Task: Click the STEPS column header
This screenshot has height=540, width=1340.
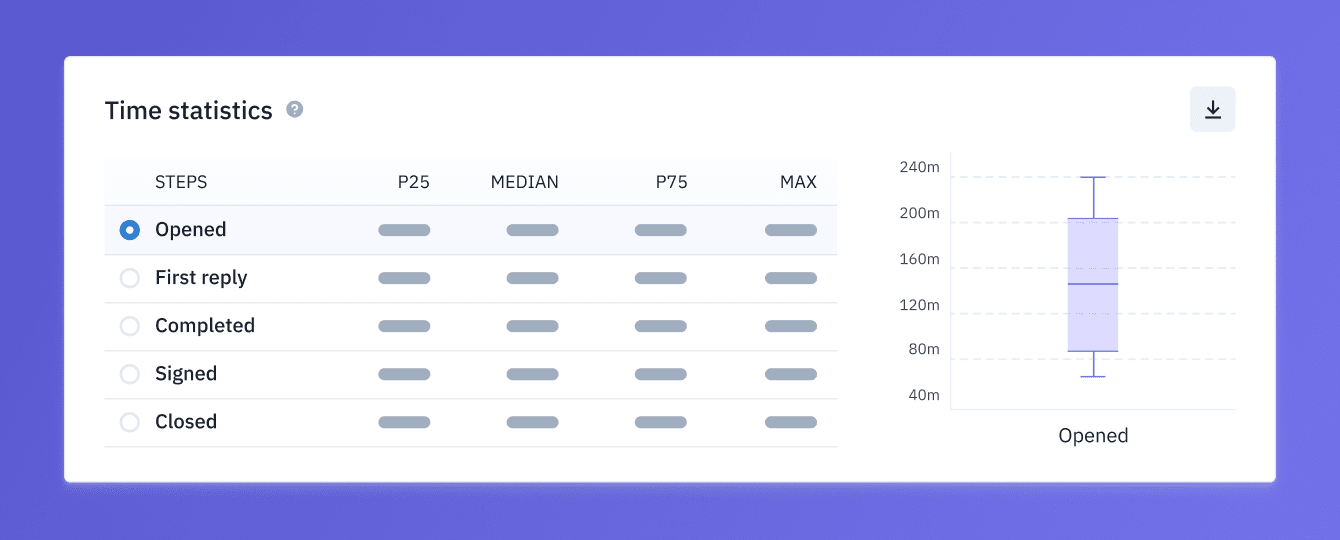Action: [181, 182]
